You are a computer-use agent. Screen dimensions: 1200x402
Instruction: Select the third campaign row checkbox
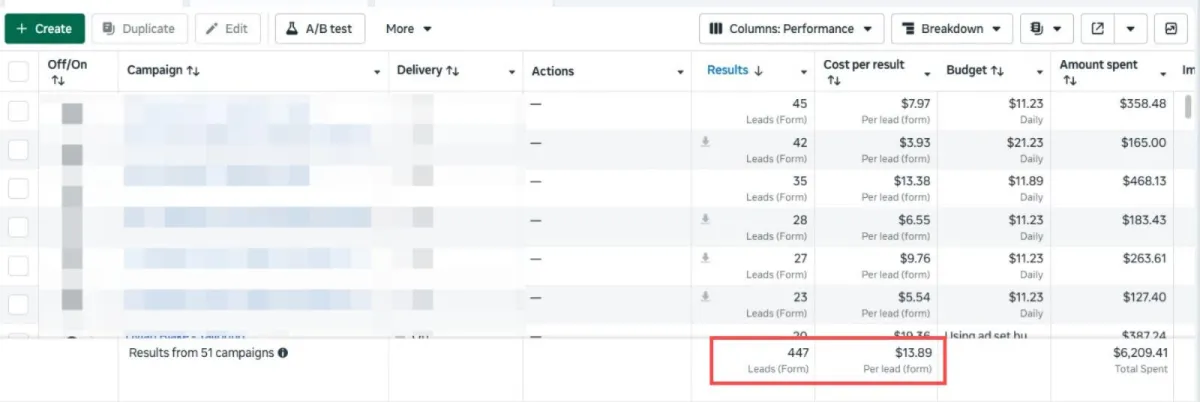coord(18,189)
